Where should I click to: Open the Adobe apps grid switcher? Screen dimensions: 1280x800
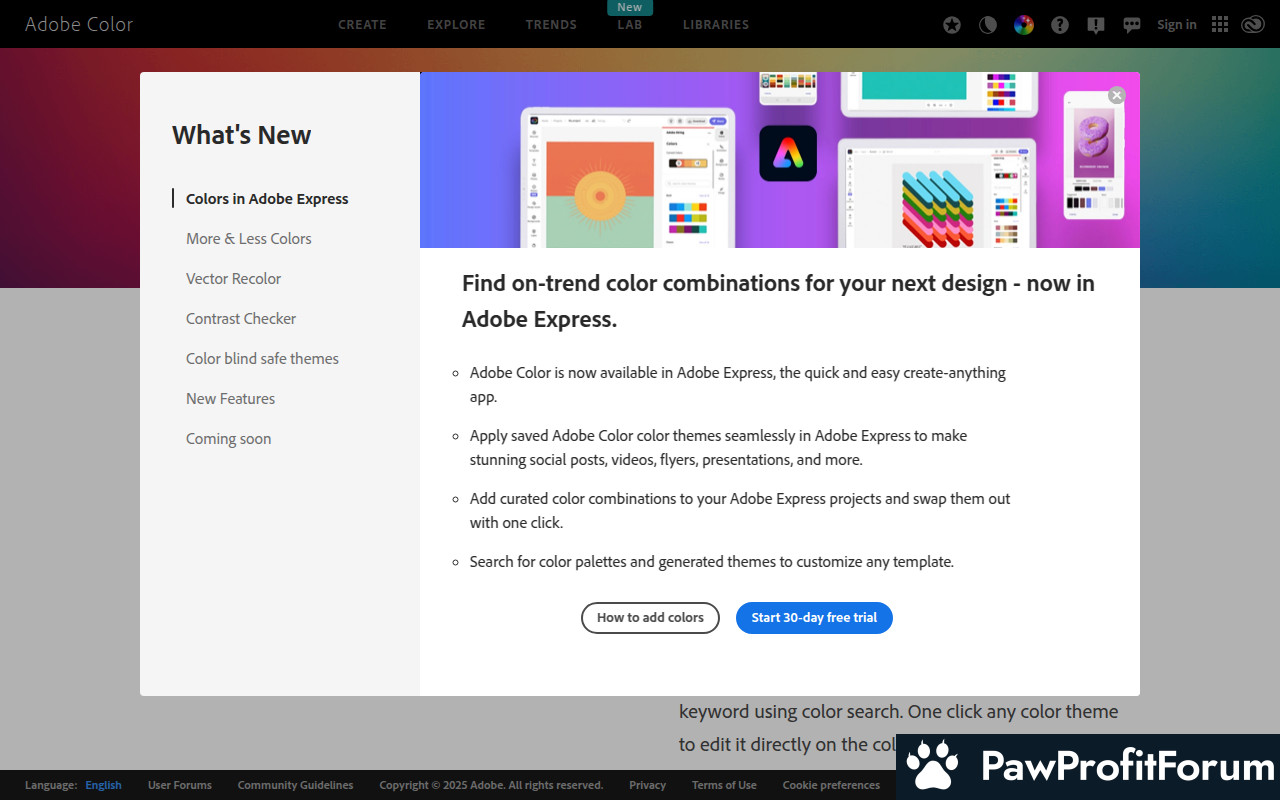click(x=1220, y=25)
